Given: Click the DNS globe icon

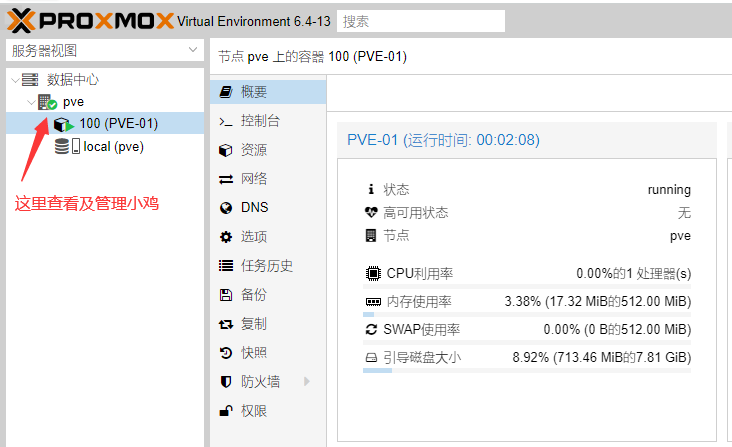Looking at the screenshot, I should [x=225, y=208].
